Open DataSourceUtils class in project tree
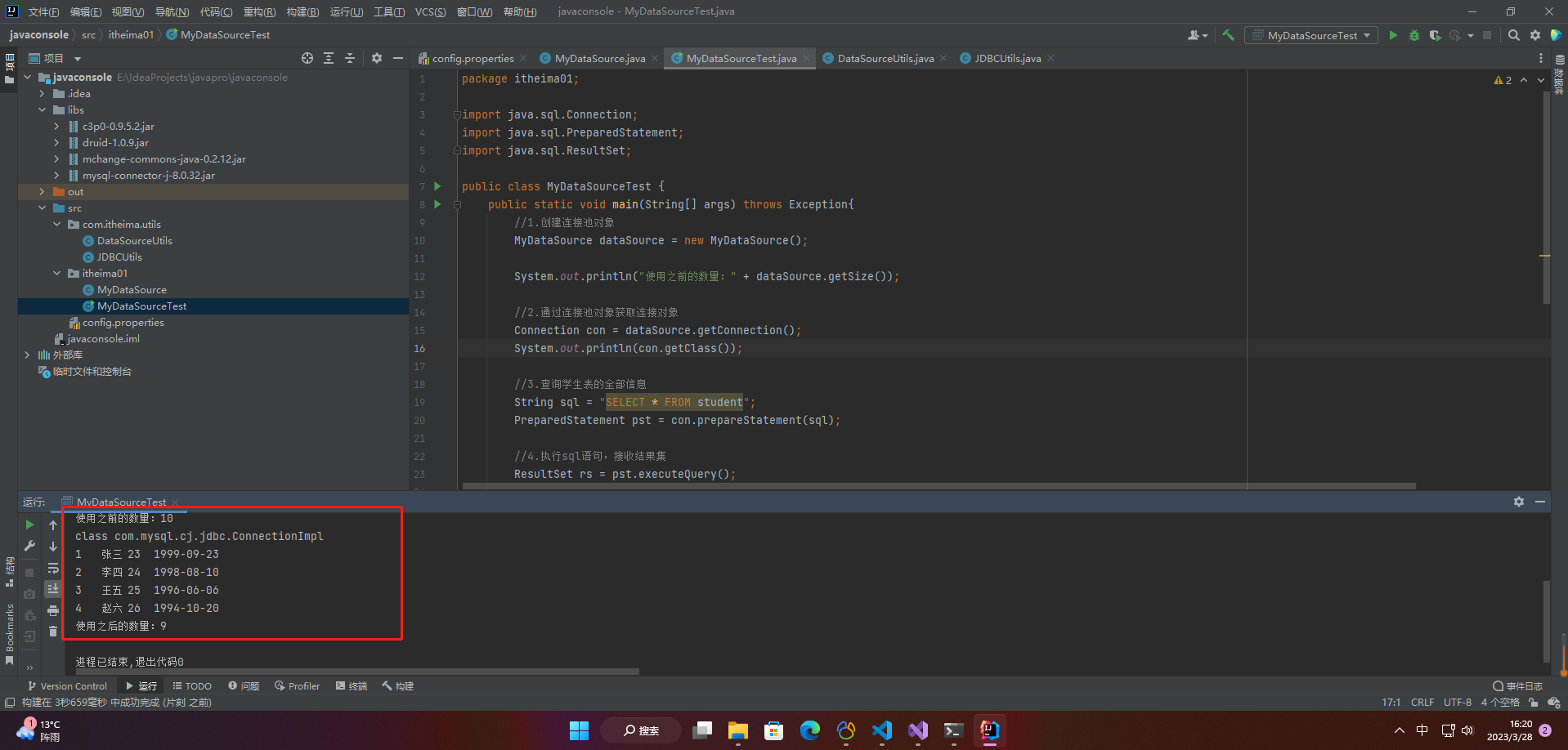This screenshot has height=750, width=1568. (x=134, y=241)
